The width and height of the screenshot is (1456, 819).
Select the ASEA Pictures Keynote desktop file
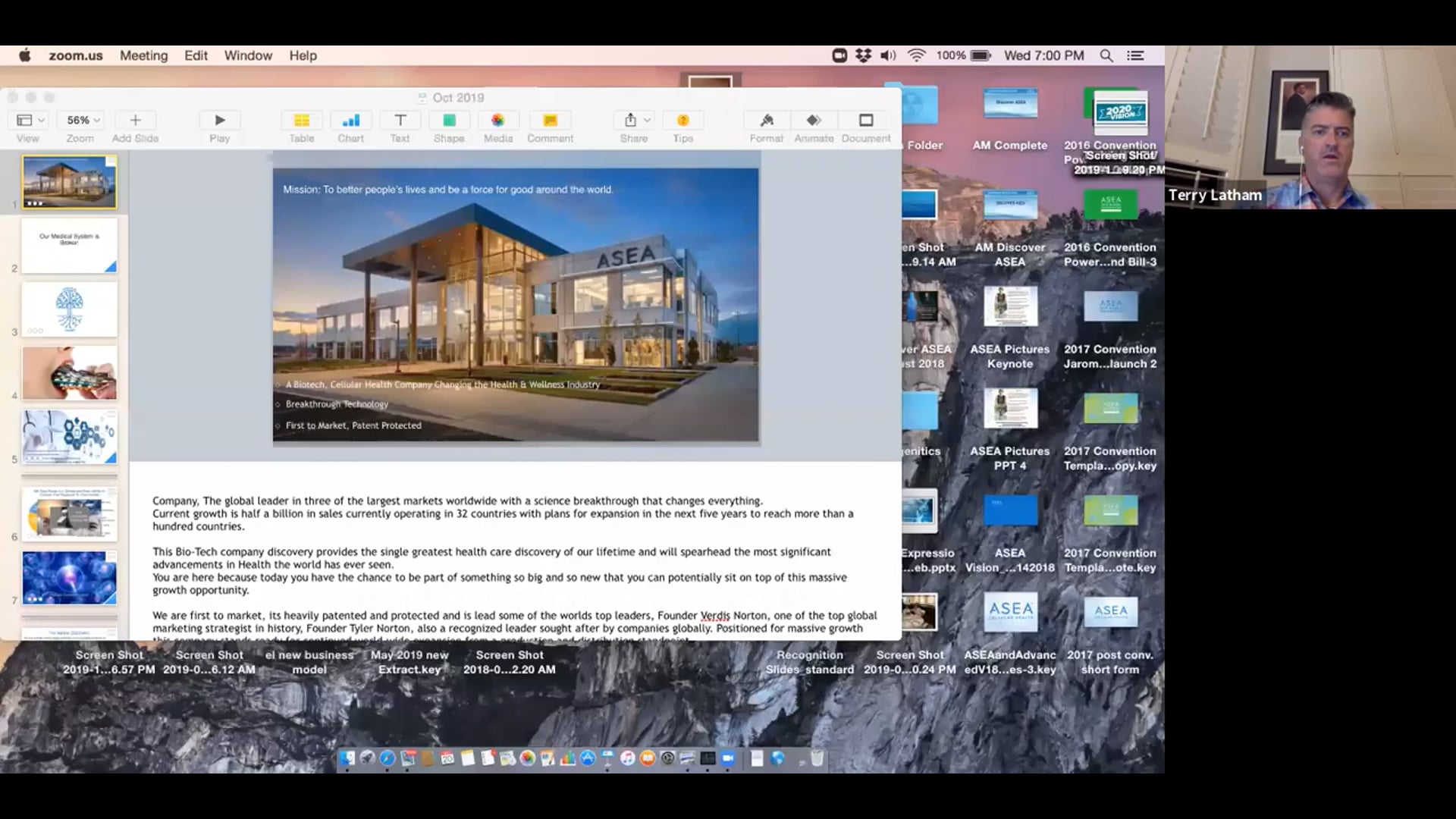click(x=1010, y=329)
